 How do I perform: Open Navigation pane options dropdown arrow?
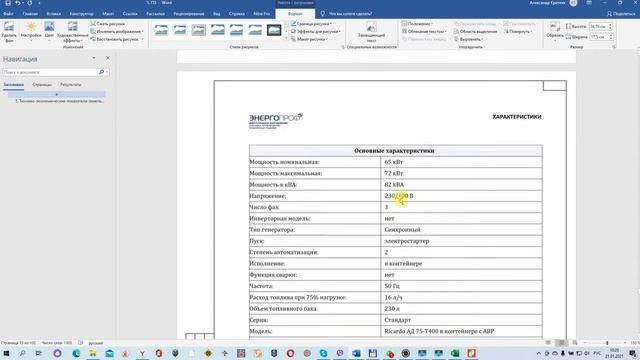click(94, 58)
